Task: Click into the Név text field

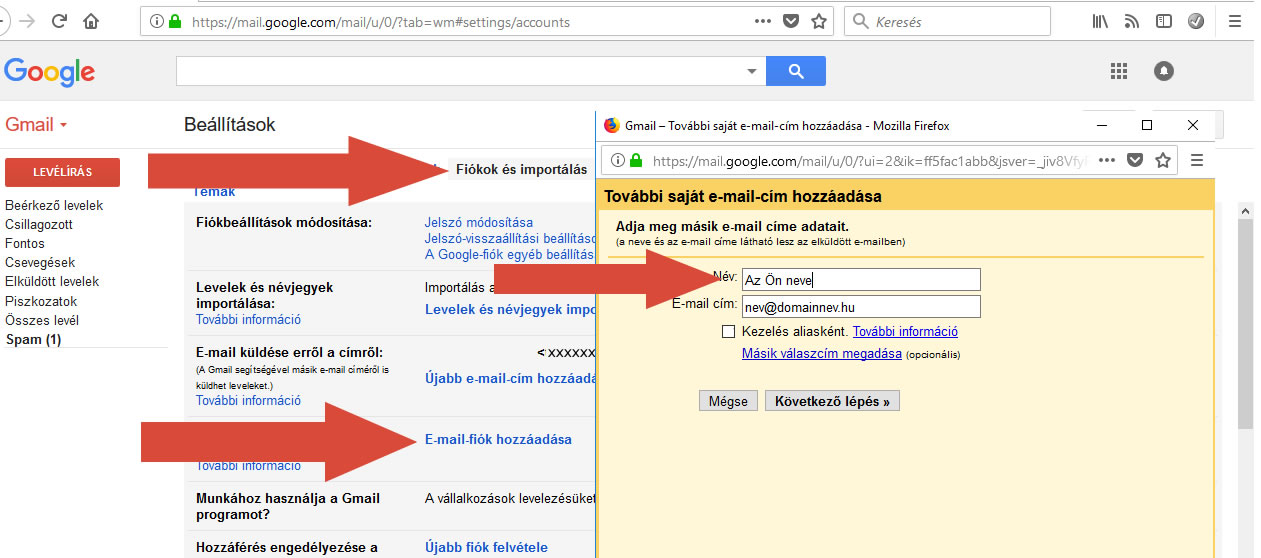Action: (861, 280)
